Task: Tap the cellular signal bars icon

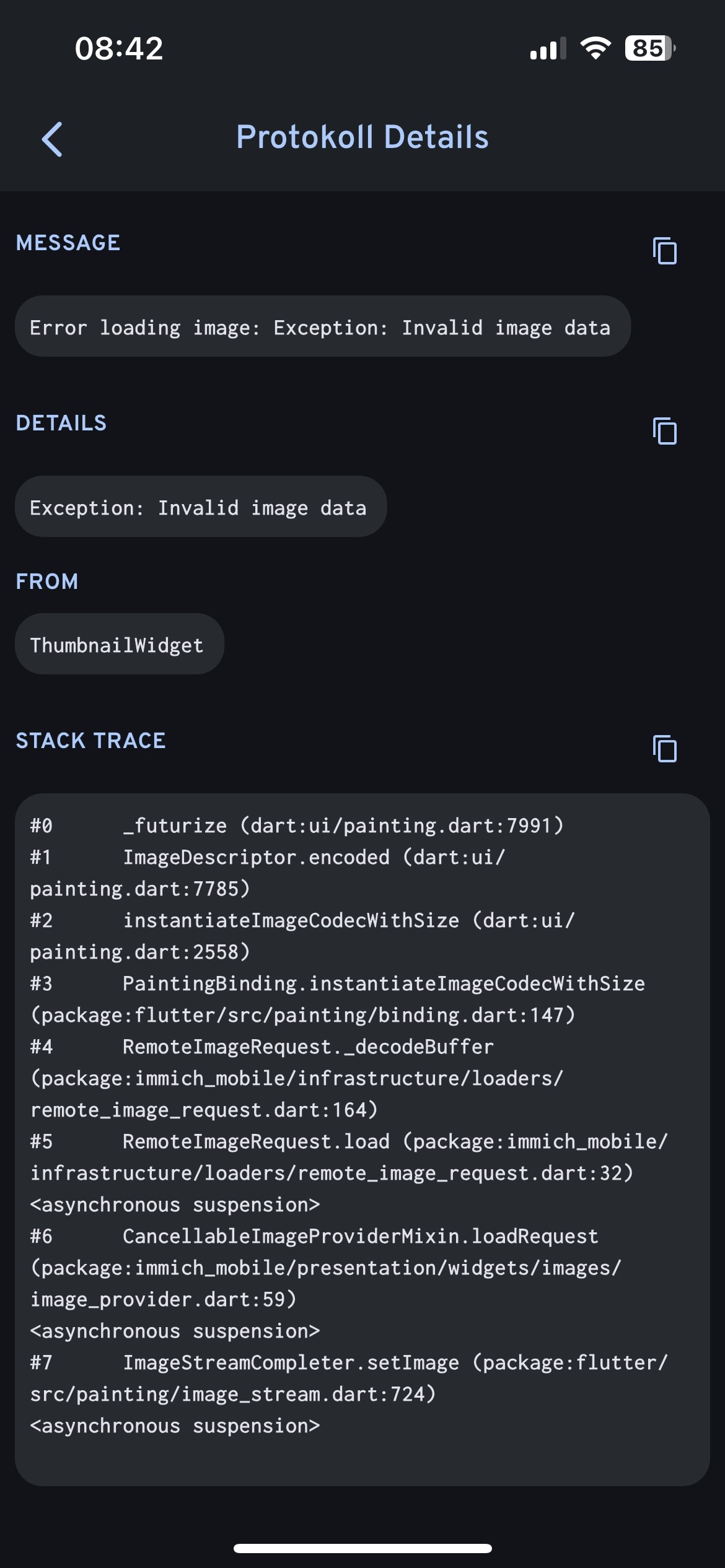Action: (548, 48)
